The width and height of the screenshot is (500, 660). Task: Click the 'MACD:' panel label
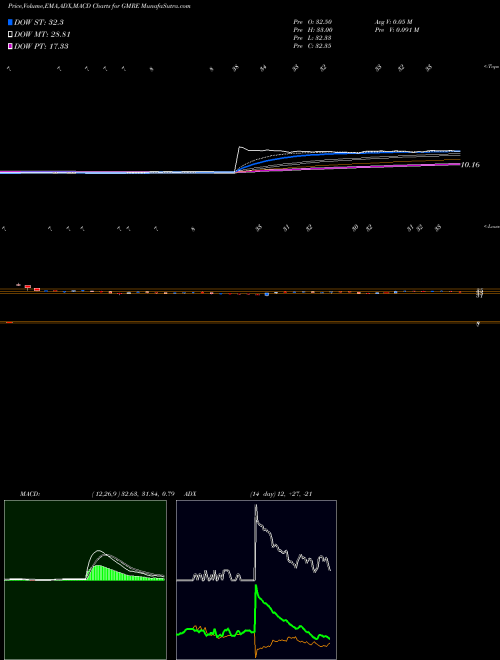click(x=30, y=494)
